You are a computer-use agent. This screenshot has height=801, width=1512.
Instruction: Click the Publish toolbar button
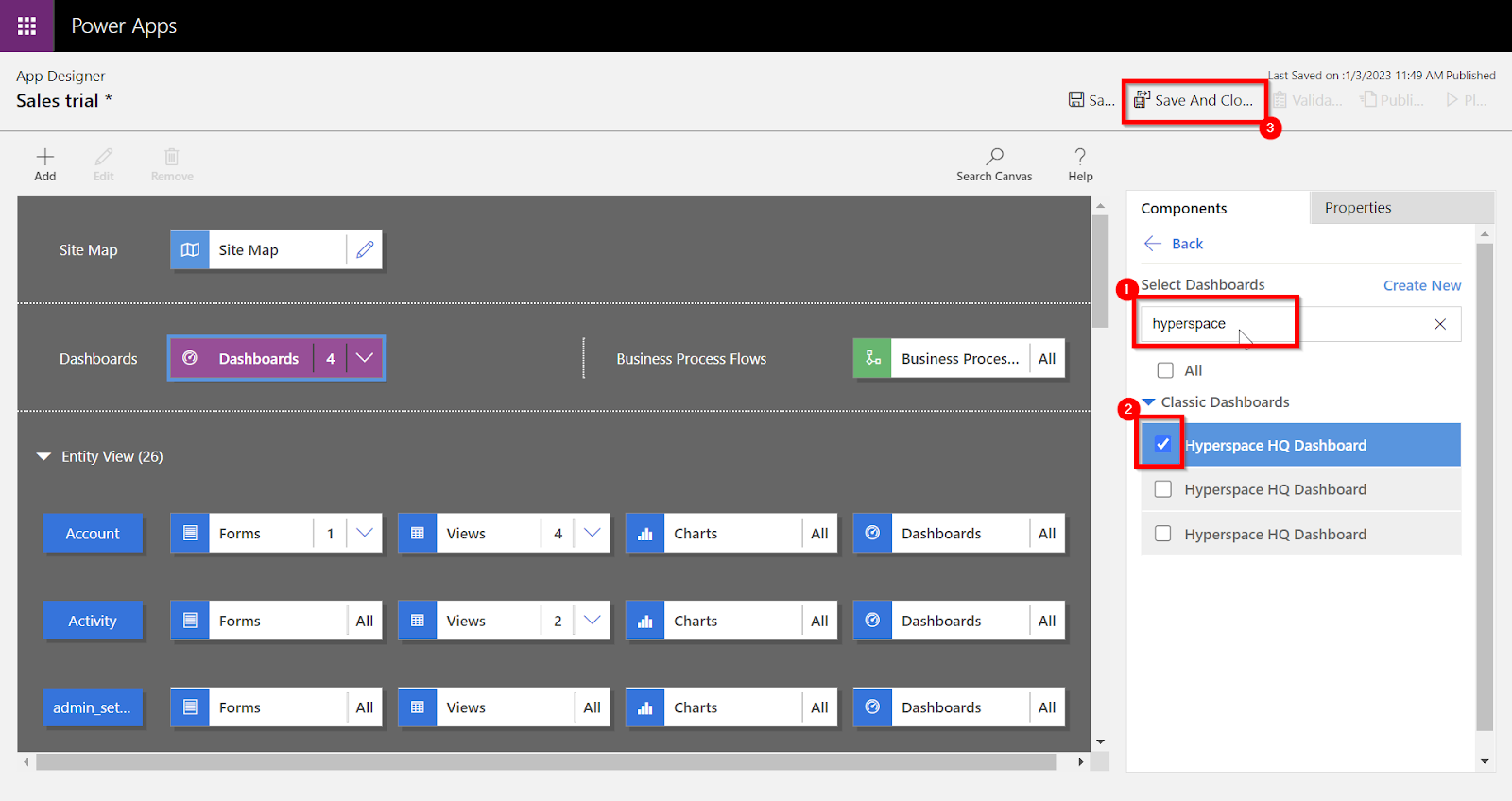tap(1392, 100)
